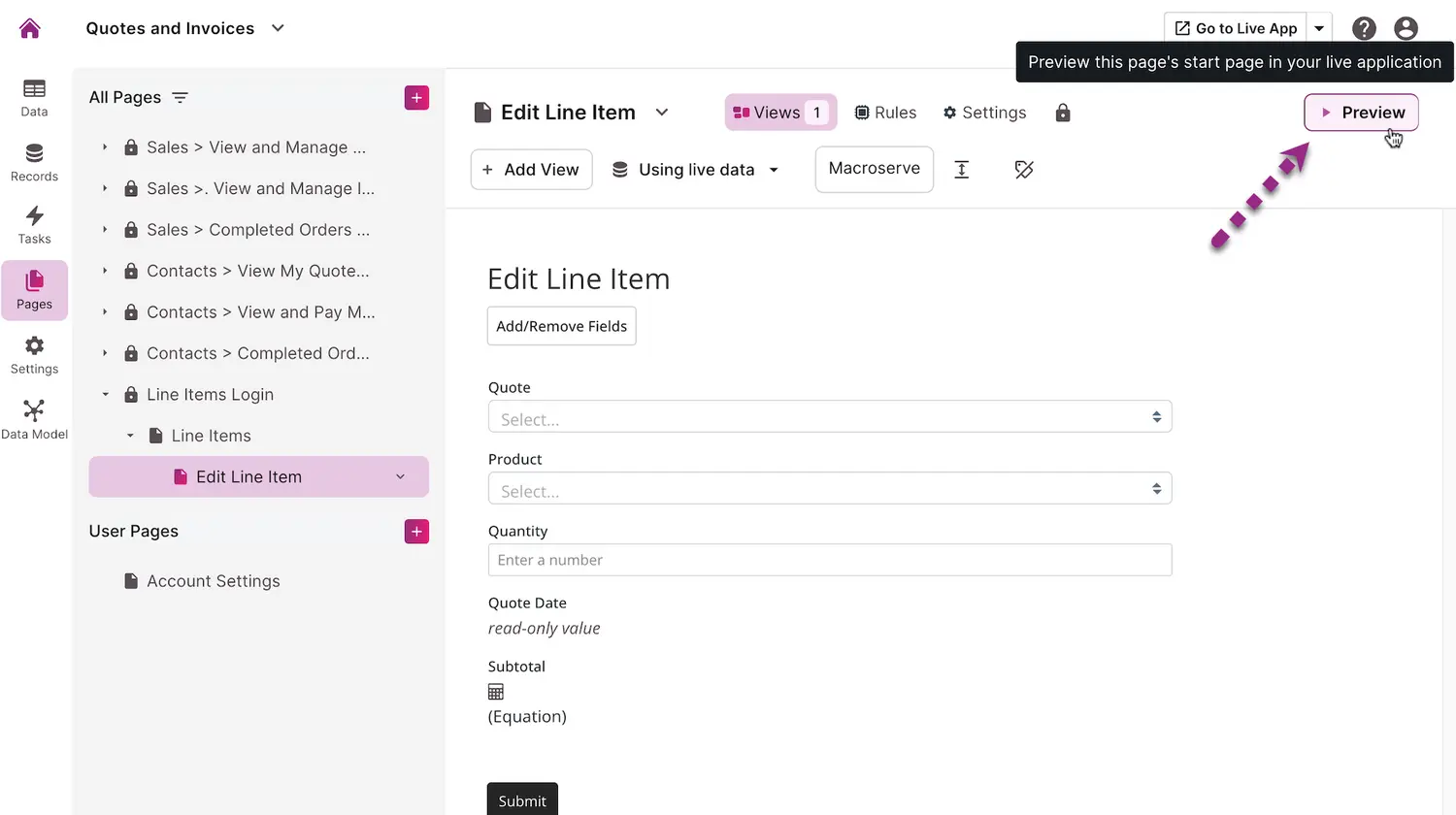The image size is (1456, 815).
Task: Open the user account profile icon
Action: (1406, 28)
